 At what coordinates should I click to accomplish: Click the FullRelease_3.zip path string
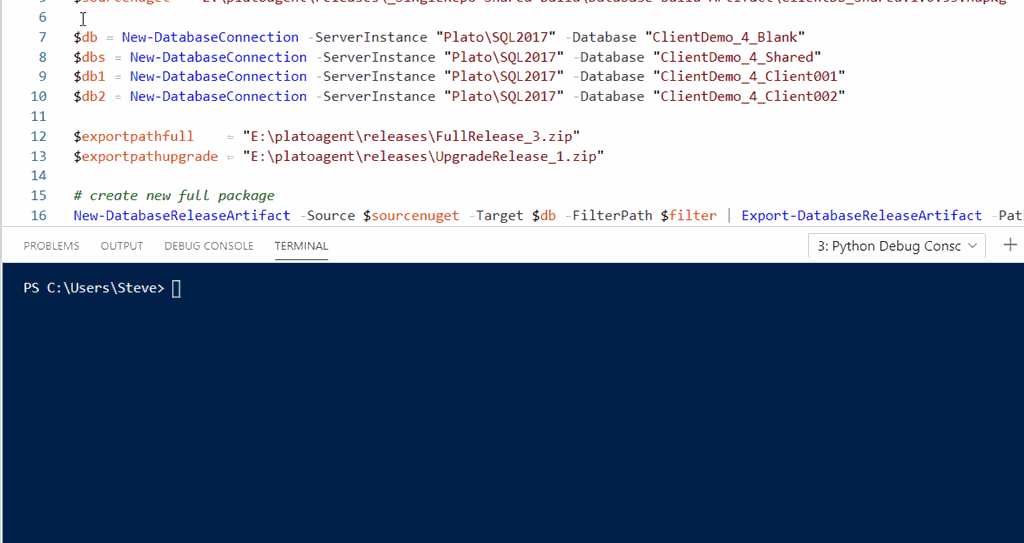411,136
